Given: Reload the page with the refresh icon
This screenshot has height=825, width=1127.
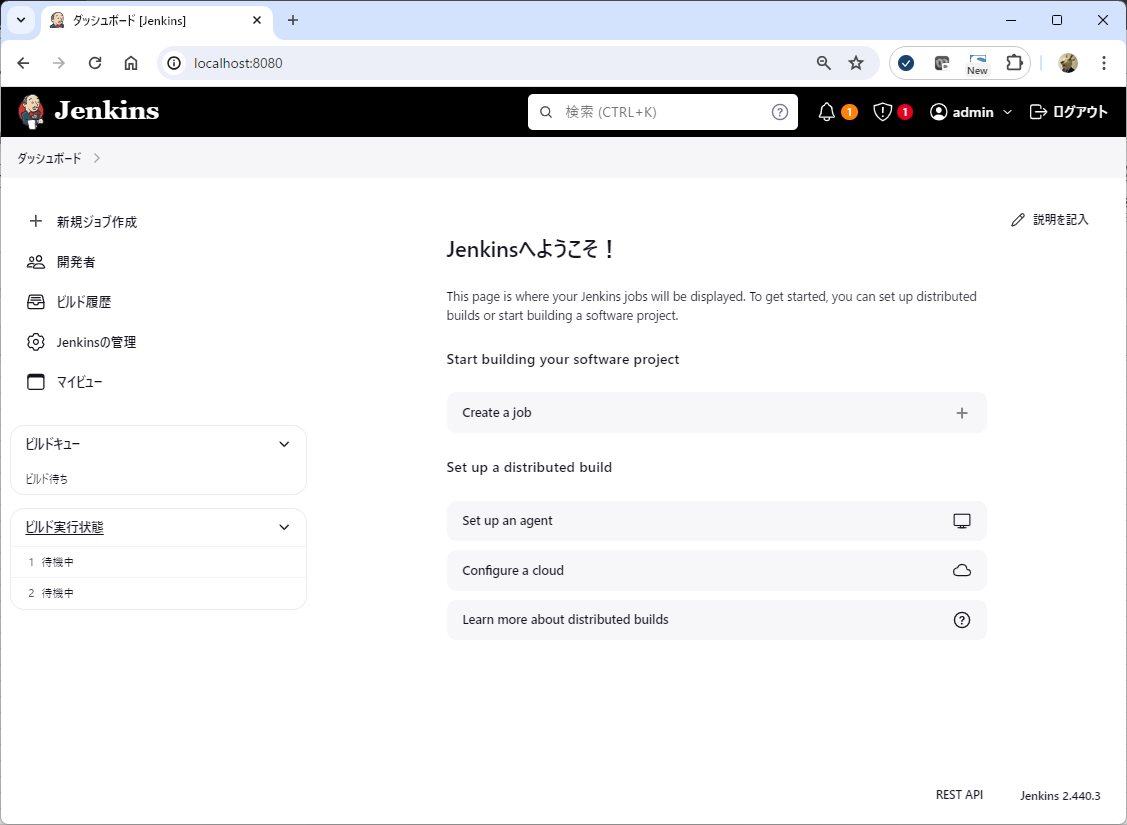Looking at the screenshot, I should click(95, 63).
